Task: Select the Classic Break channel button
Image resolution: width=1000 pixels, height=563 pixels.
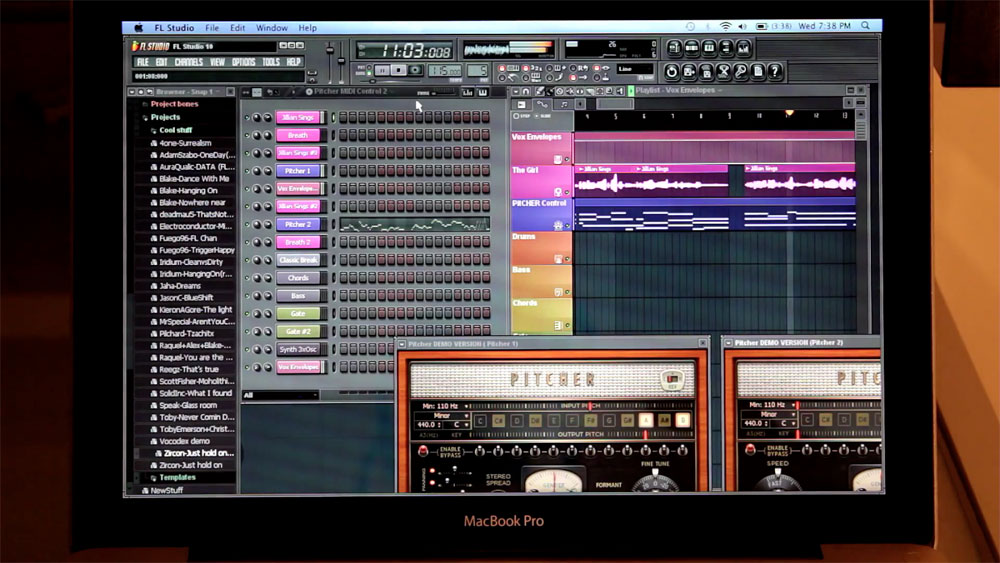Action: tap(298, 260)
